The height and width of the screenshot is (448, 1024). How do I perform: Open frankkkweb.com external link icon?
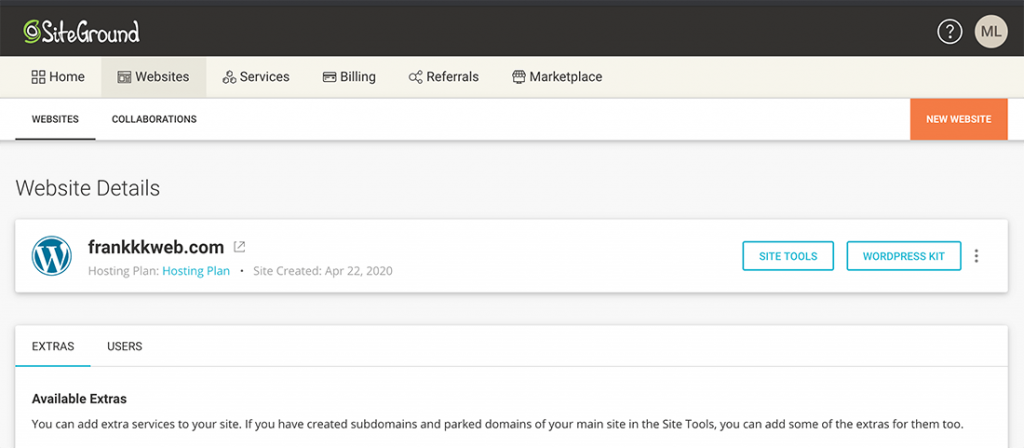pos(239,247)
